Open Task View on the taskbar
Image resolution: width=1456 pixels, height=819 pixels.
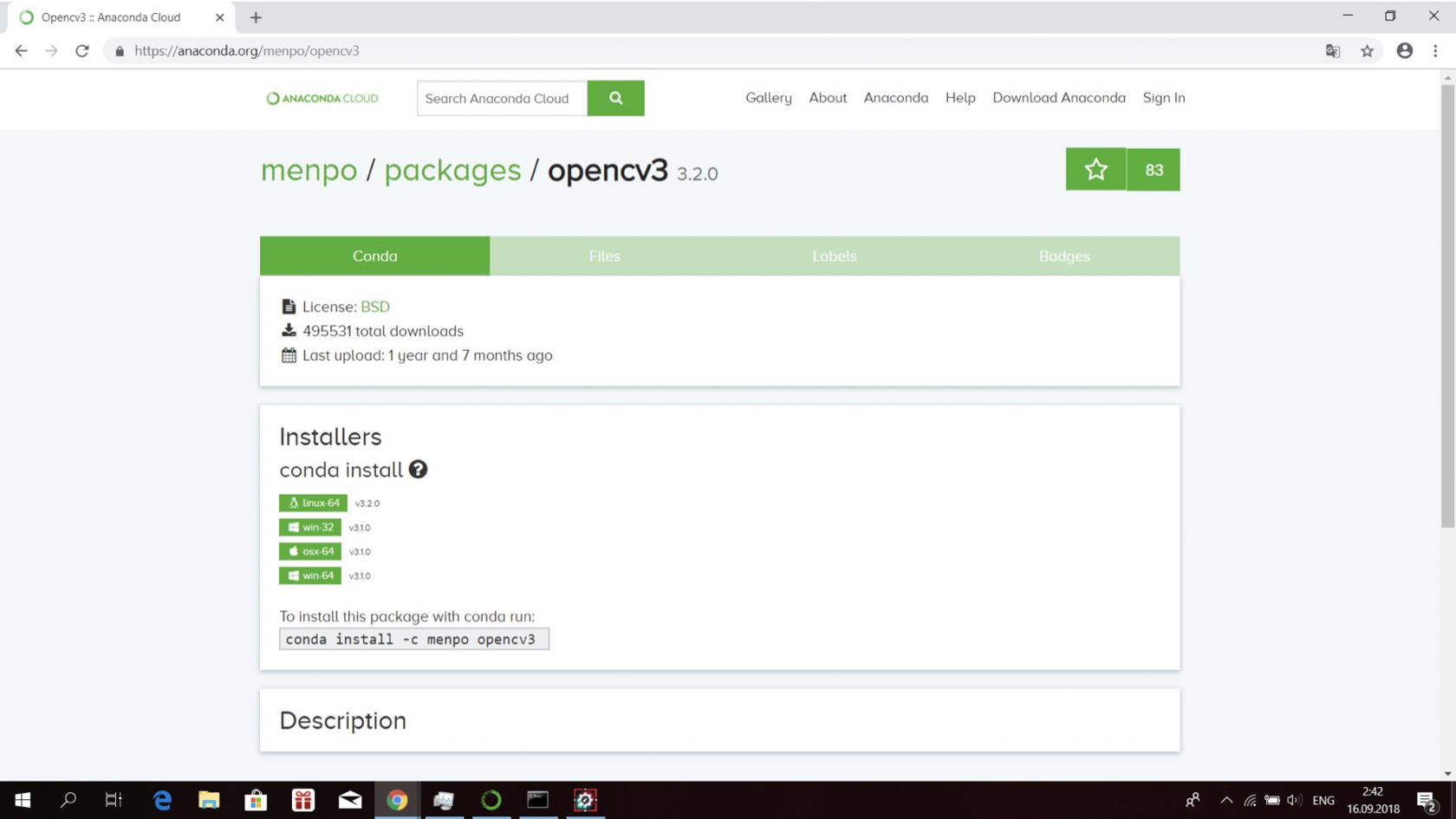pyautogui.click(x=114, y=800)
